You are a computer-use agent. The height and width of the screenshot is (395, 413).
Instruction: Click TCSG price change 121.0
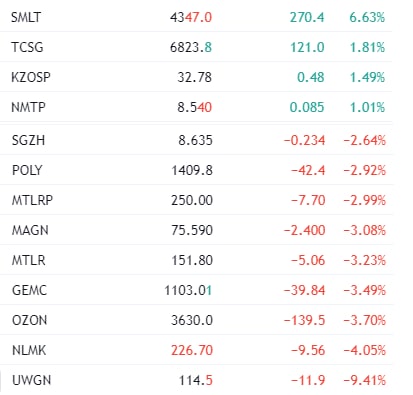point(307,47)
